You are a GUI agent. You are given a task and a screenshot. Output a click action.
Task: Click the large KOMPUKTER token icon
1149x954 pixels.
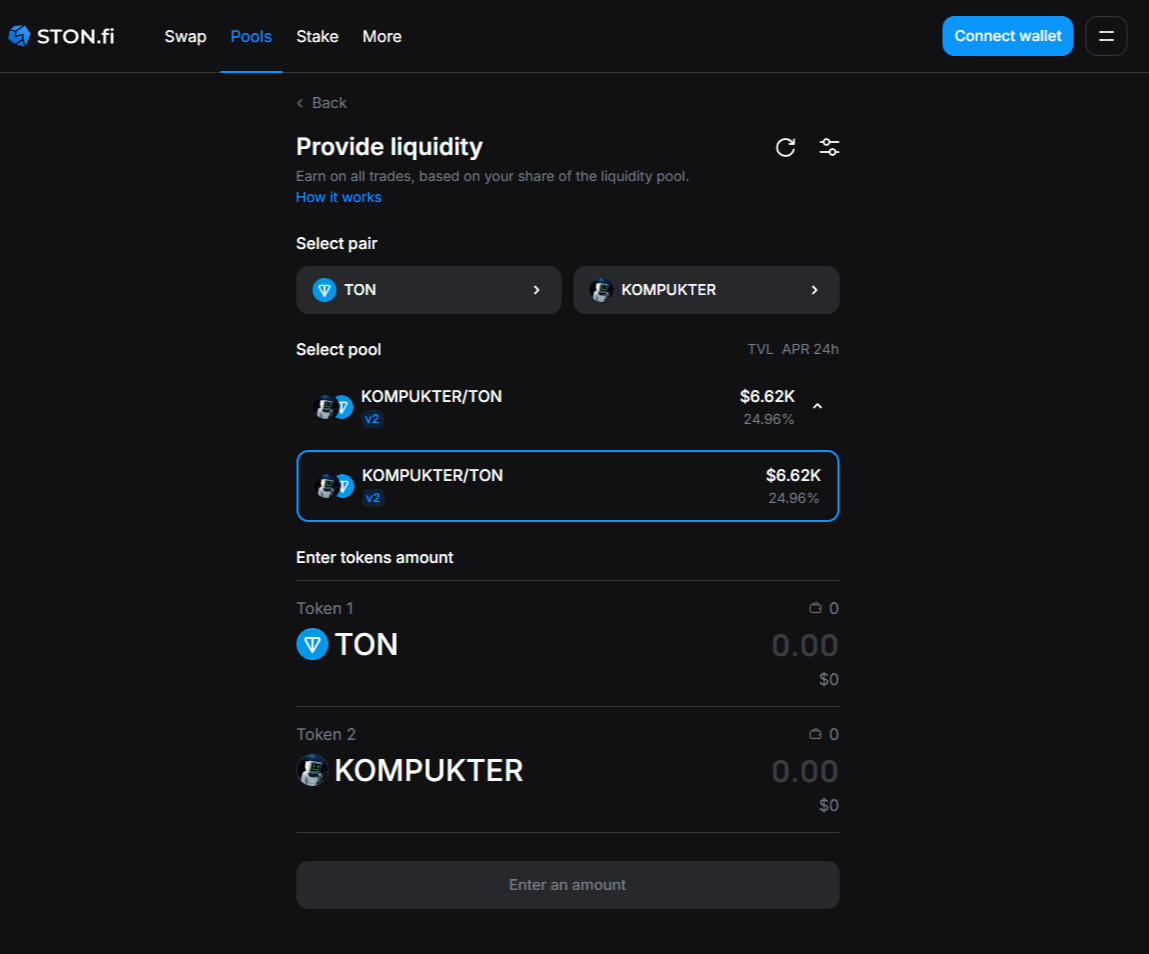coord(312,770)
